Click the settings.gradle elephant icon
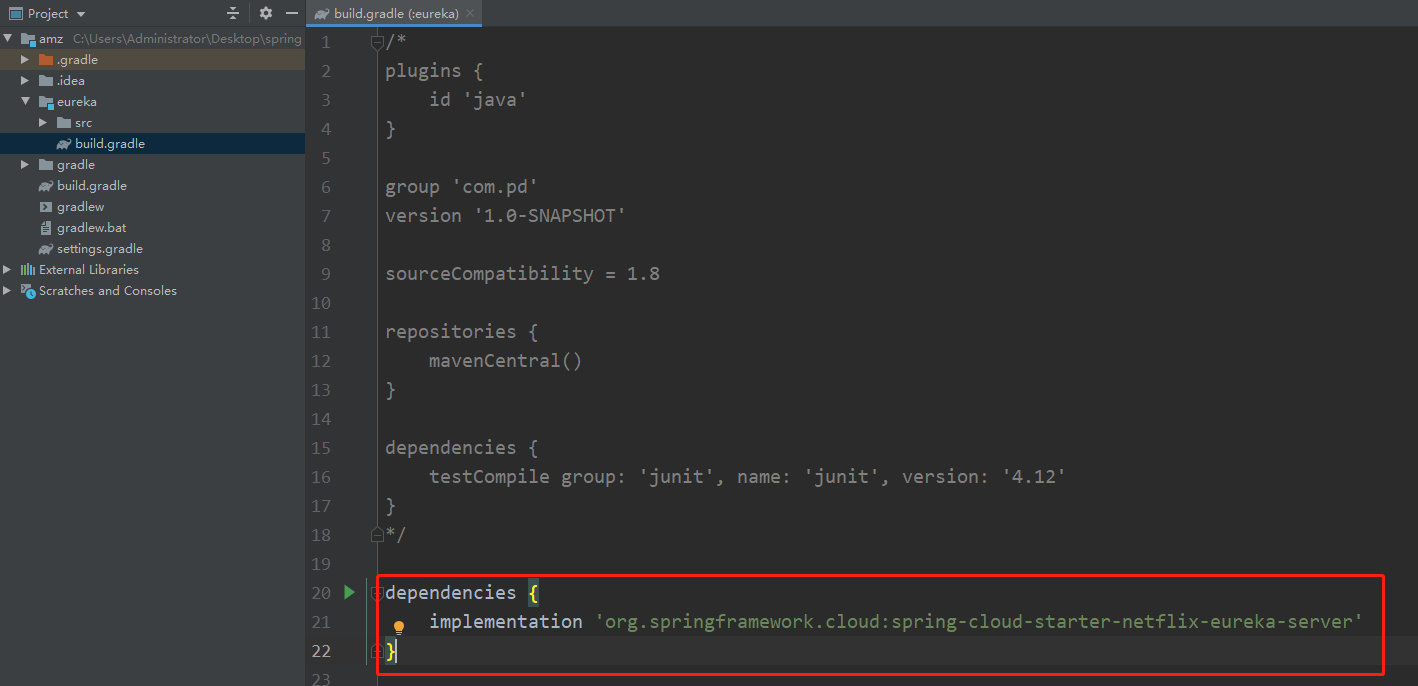This screenshot has width=1418, height=686. pyautogui.click(x=46, y=249)
